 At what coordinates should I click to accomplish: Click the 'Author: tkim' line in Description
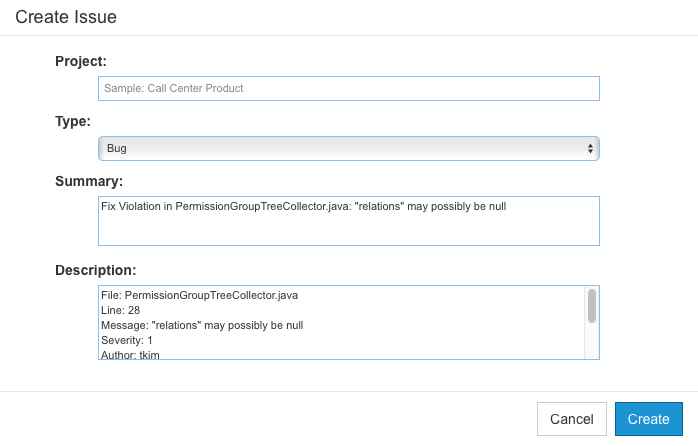click(x=130, y=355)
